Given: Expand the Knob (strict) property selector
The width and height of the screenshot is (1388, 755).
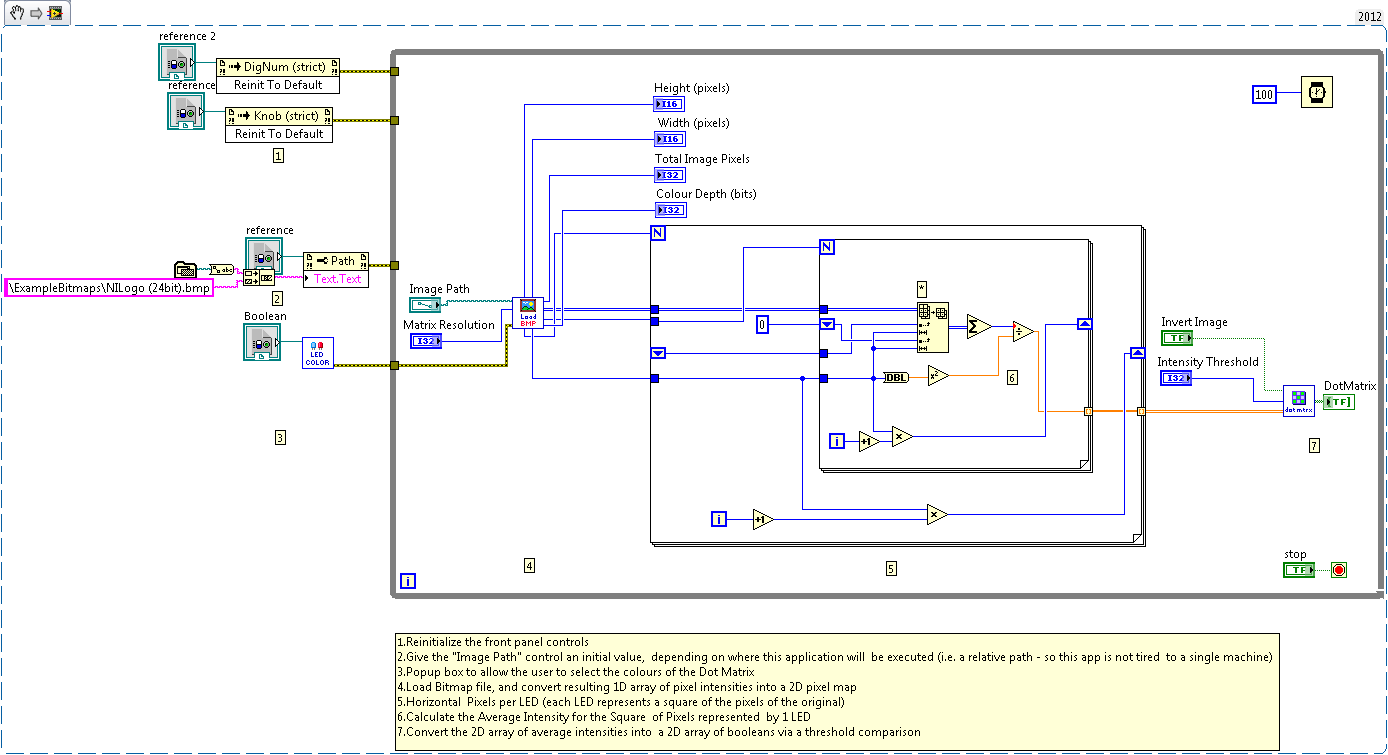Looking at the screenshot, I should (278, 115).
